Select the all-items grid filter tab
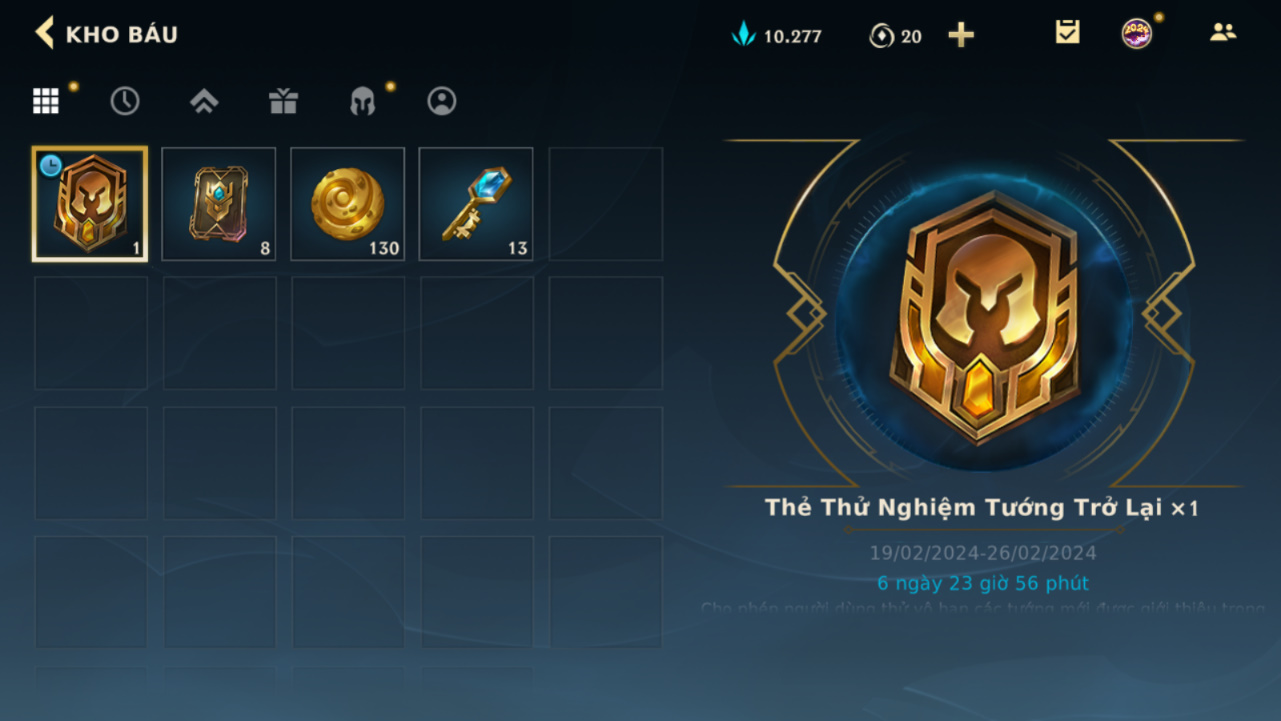This screenshot has height=721, width=1281. click(46, 101)
